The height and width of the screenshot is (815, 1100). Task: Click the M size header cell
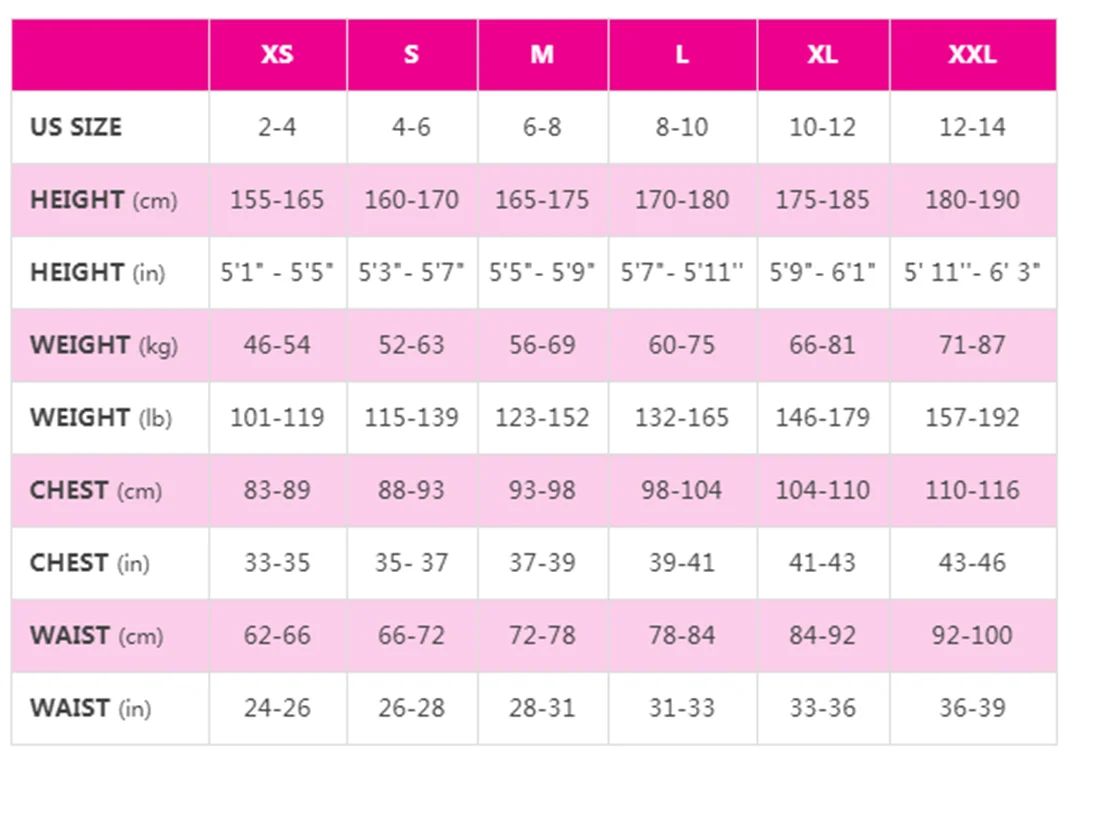(542, 55)
